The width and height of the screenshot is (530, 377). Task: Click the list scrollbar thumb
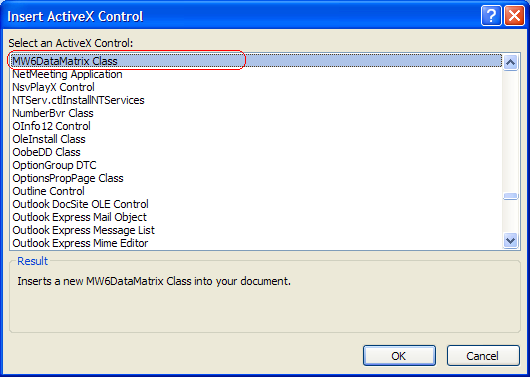click(x=510, y=196)
